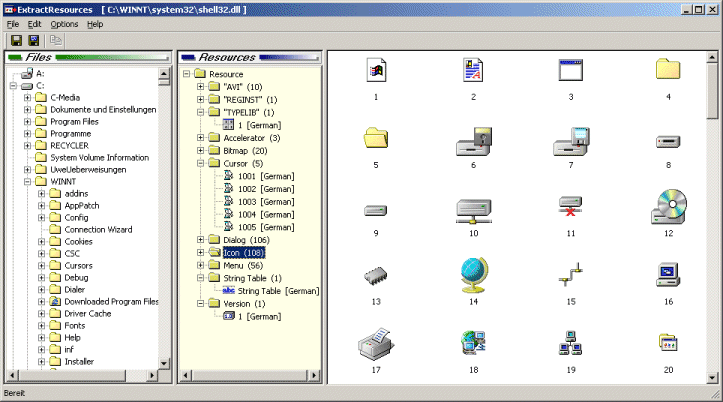
Task: Expand the "REGINST" (1) resource node
Action: 200,100
